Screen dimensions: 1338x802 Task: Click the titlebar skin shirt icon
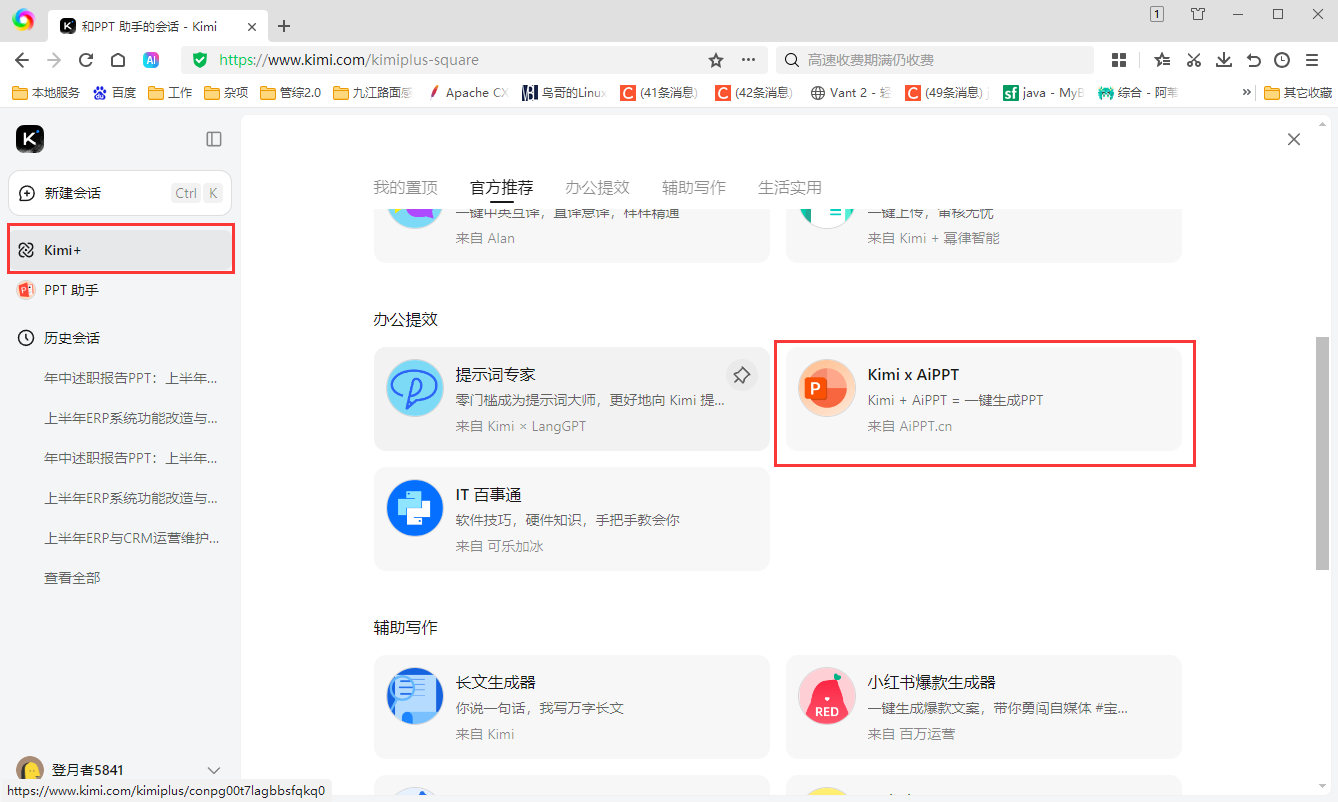[1198, 14]
